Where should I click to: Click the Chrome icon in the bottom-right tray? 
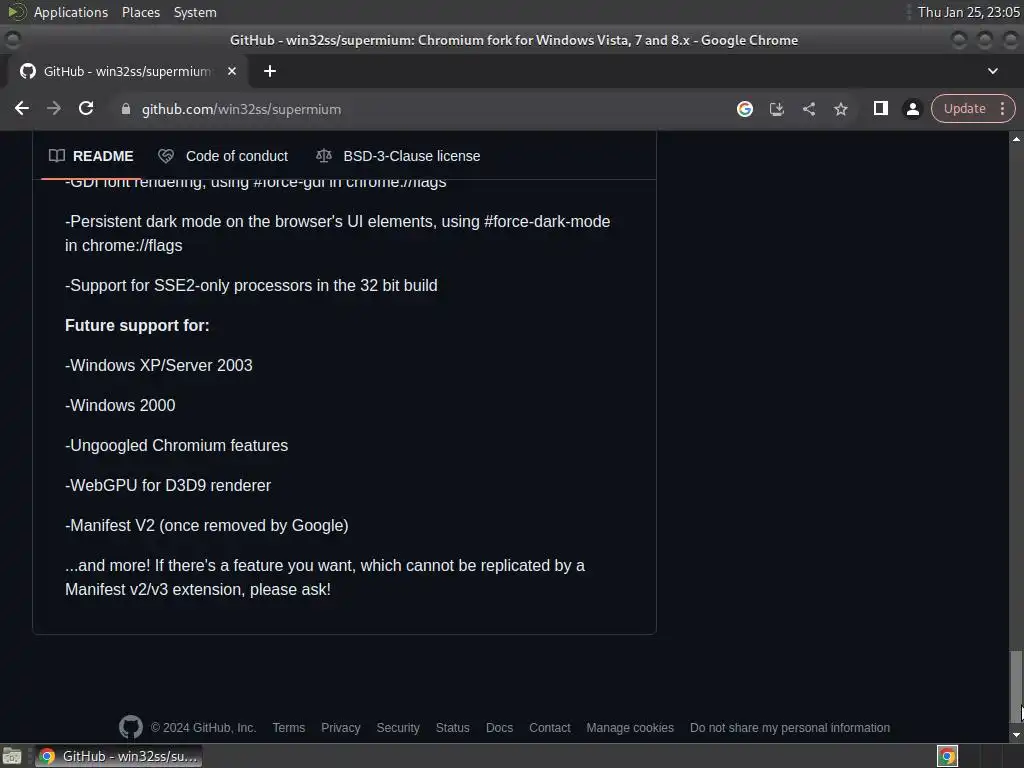coord(948,756)
